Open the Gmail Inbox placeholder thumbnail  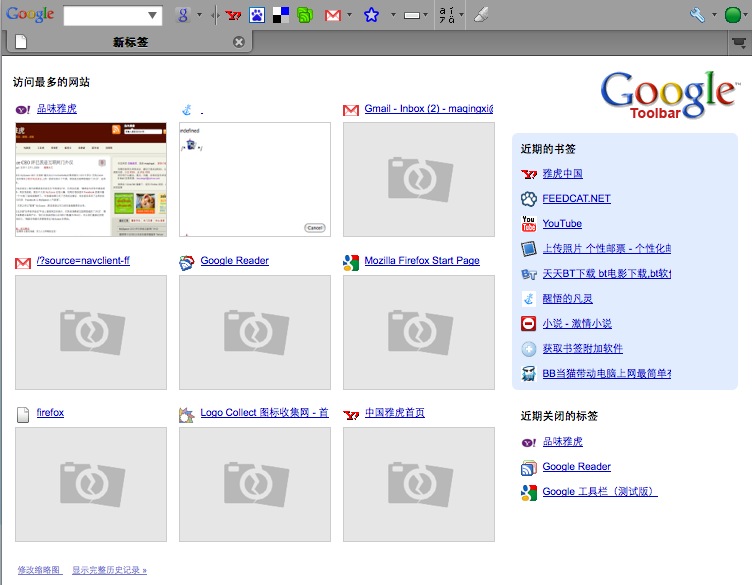click(419, 179)
